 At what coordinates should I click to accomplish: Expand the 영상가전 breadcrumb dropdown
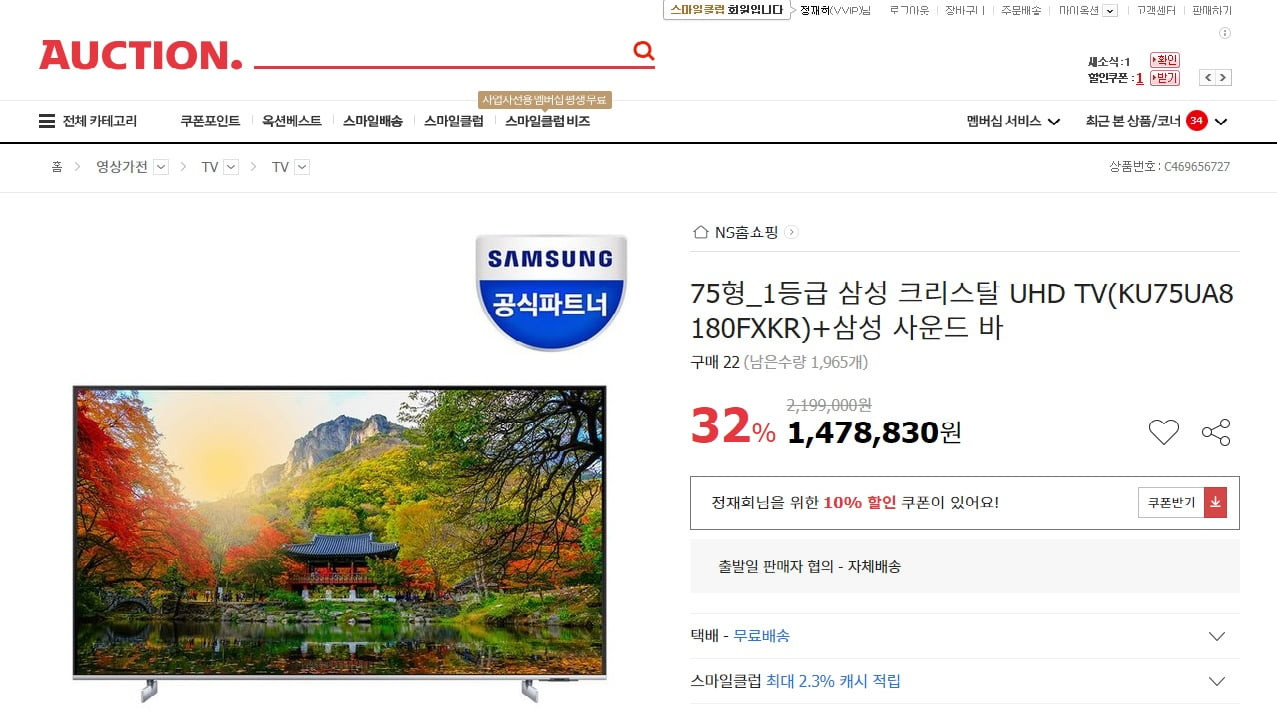pyautogui.click(x=161, y=167)
